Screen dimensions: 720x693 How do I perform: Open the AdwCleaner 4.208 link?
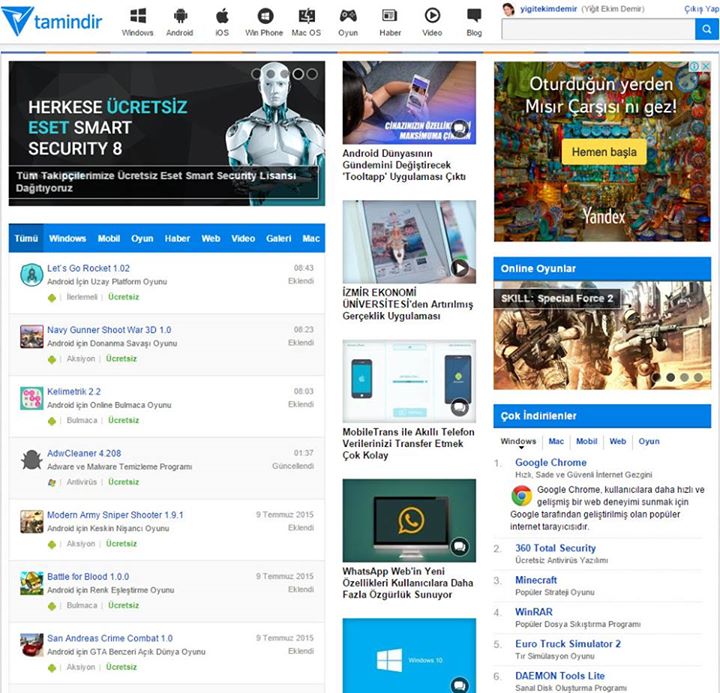tap(84, 453)
